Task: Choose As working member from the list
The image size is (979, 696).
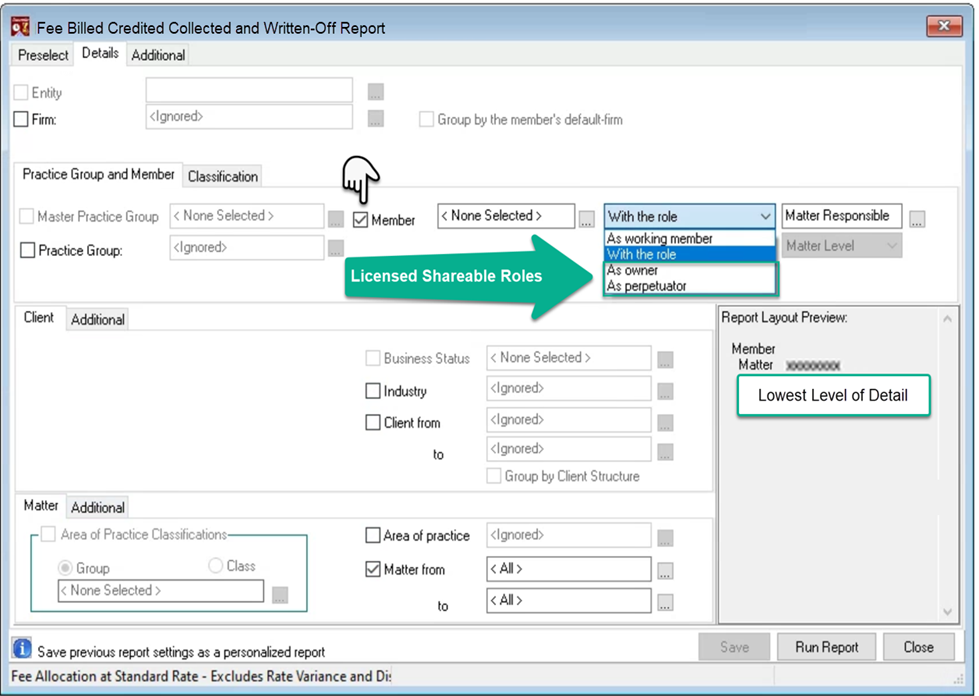Action: [689, 238]
